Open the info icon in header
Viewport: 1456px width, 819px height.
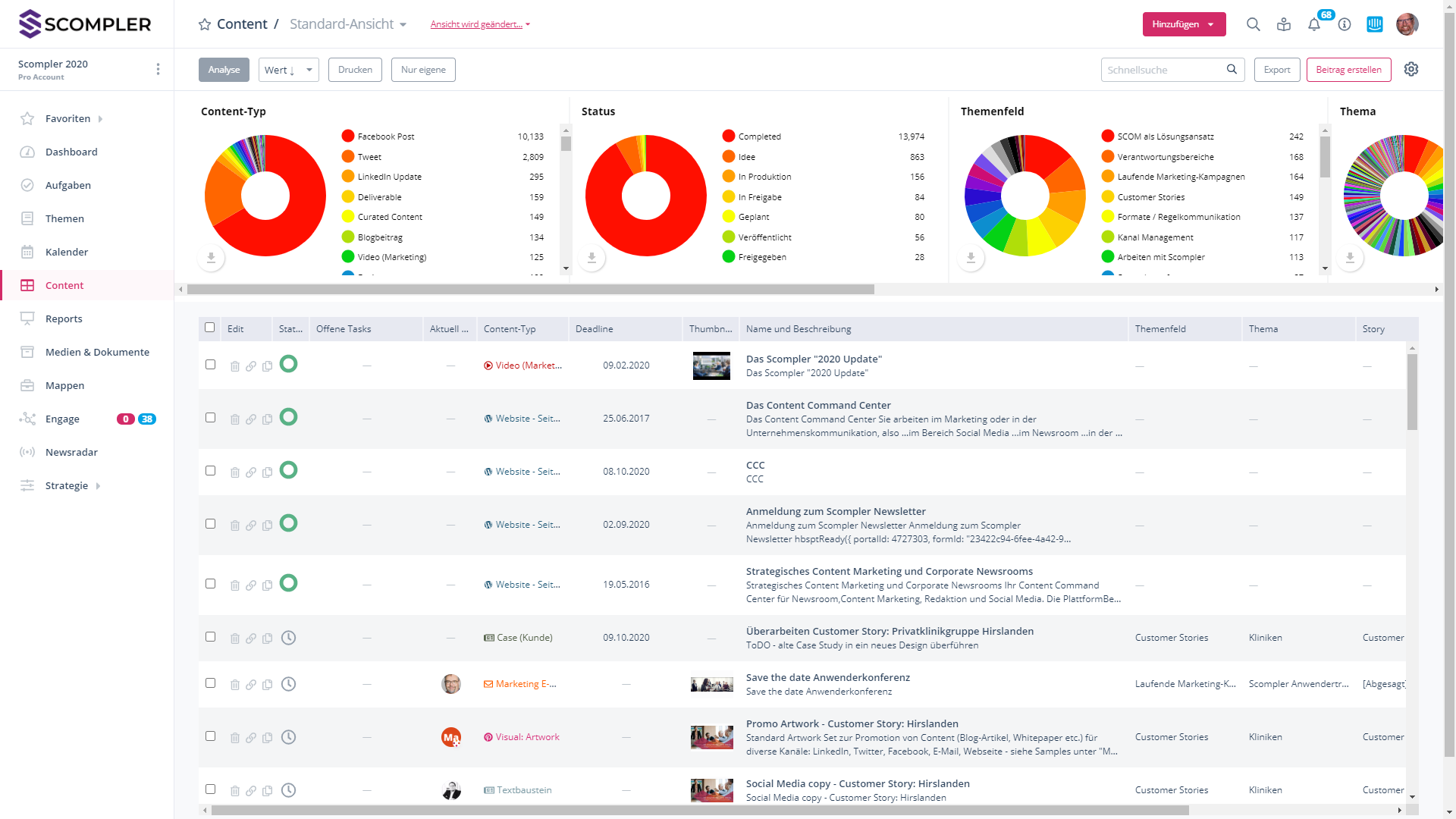click(x=1345, y=24)
